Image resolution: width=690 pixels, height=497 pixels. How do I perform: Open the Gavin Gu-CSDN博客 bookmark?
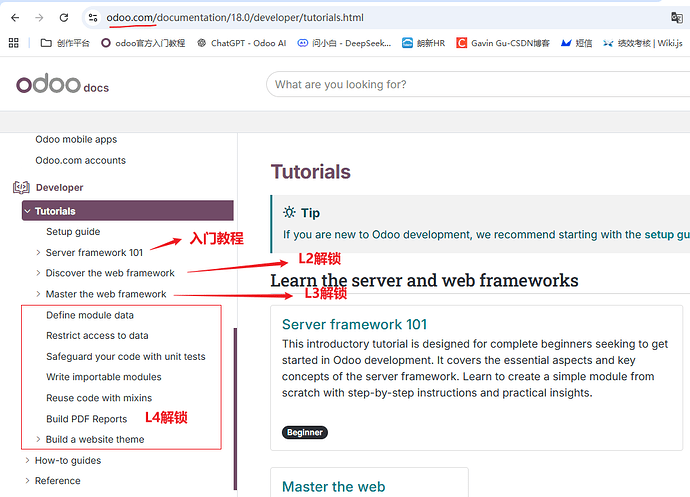[503, 43]
